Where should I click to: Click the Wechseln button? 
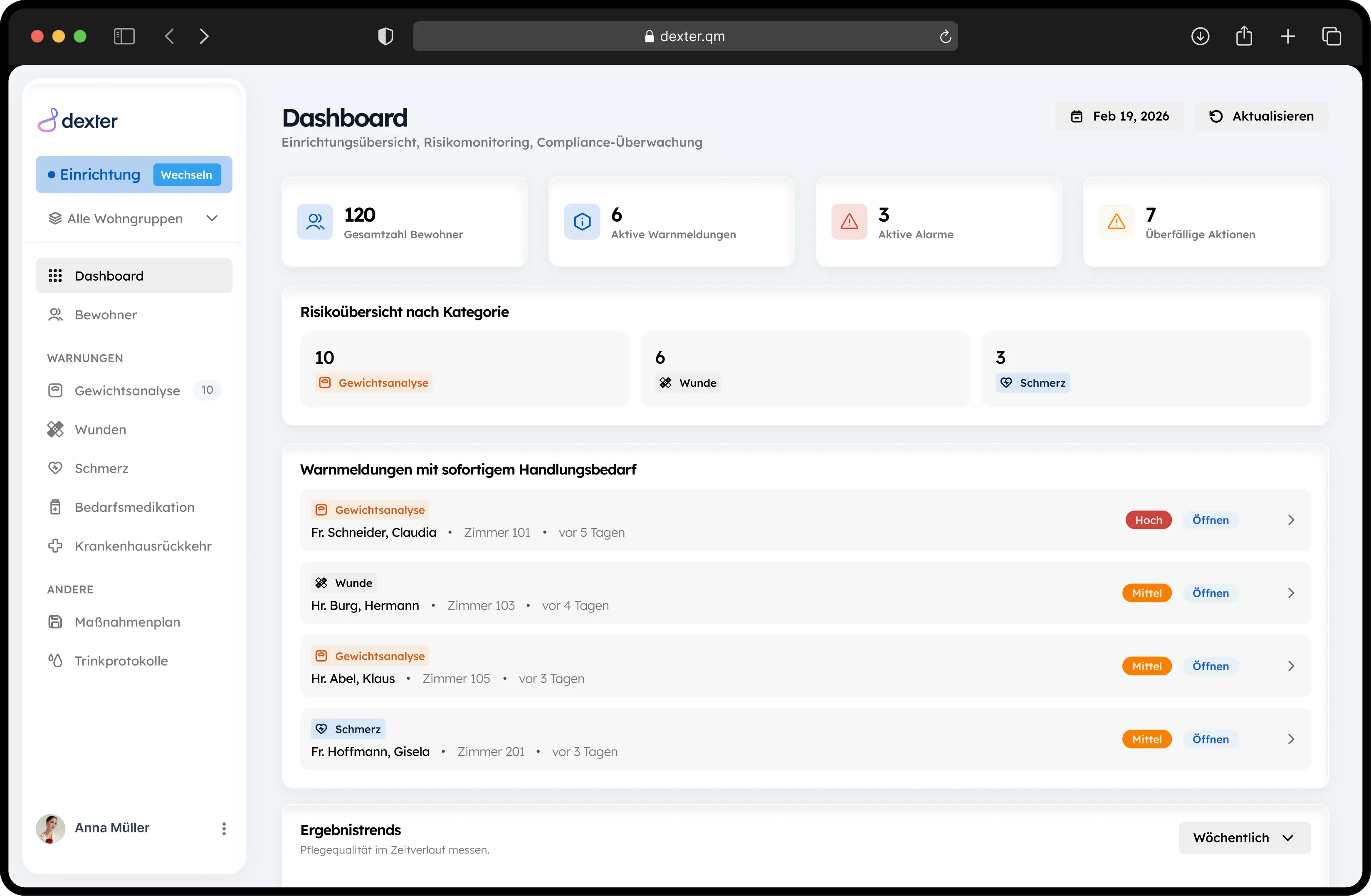[187, 175]
